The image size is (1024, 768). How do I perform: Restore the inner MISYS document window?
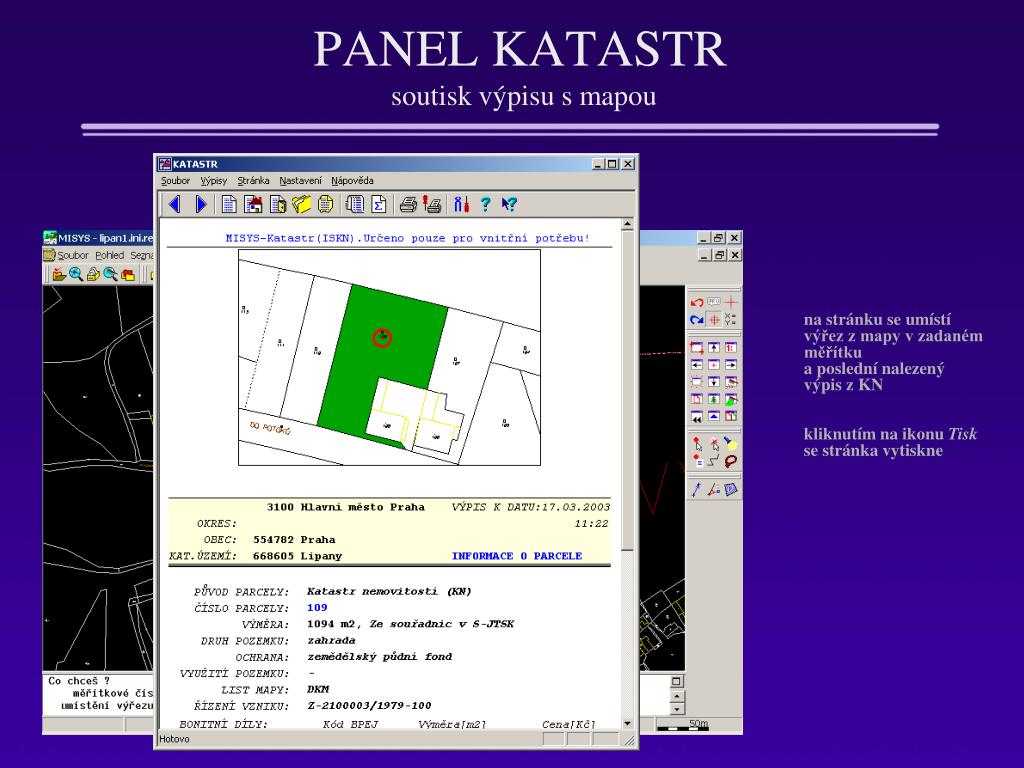pyautogui.click(x=718, y=255)
